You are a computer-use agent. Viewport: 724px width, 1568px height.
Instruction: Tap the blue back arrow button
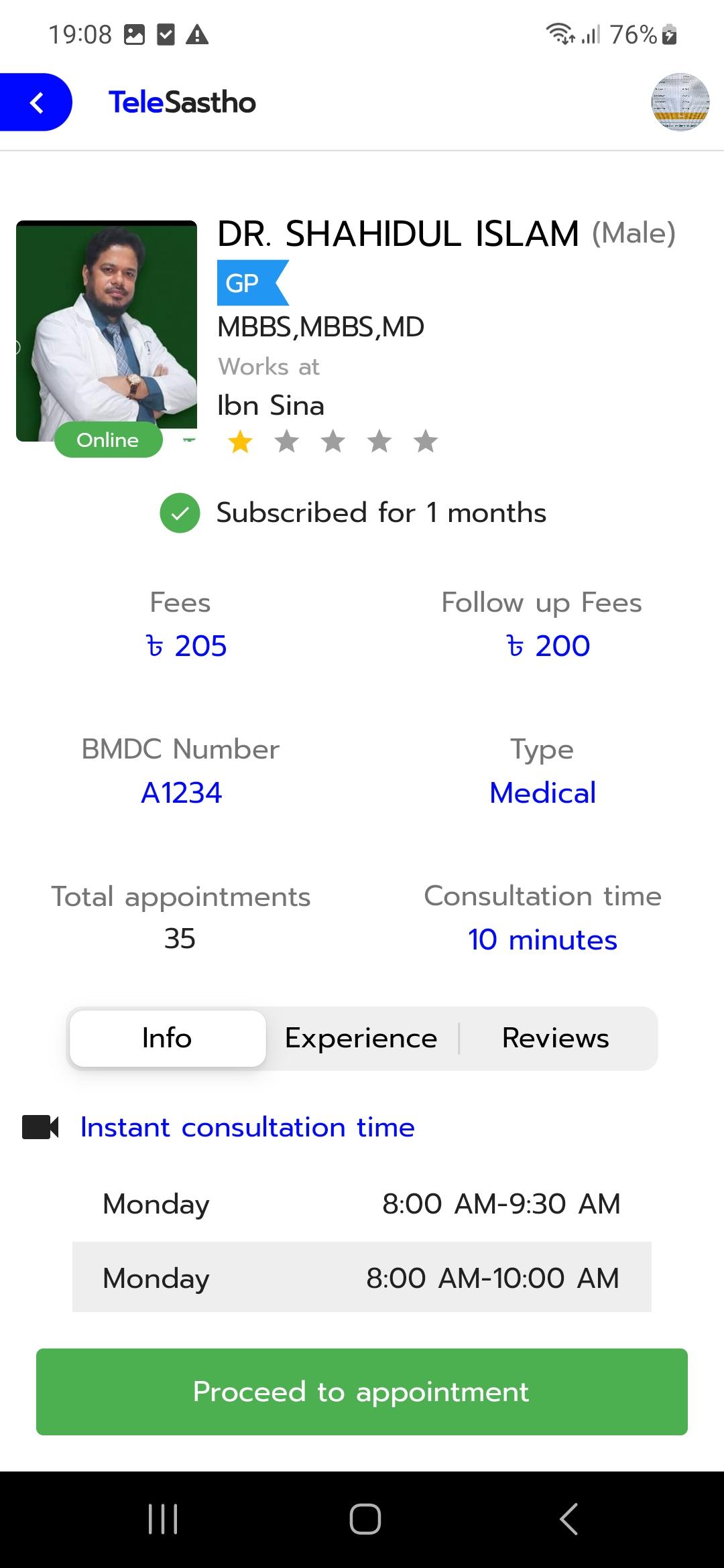(36, 102)
